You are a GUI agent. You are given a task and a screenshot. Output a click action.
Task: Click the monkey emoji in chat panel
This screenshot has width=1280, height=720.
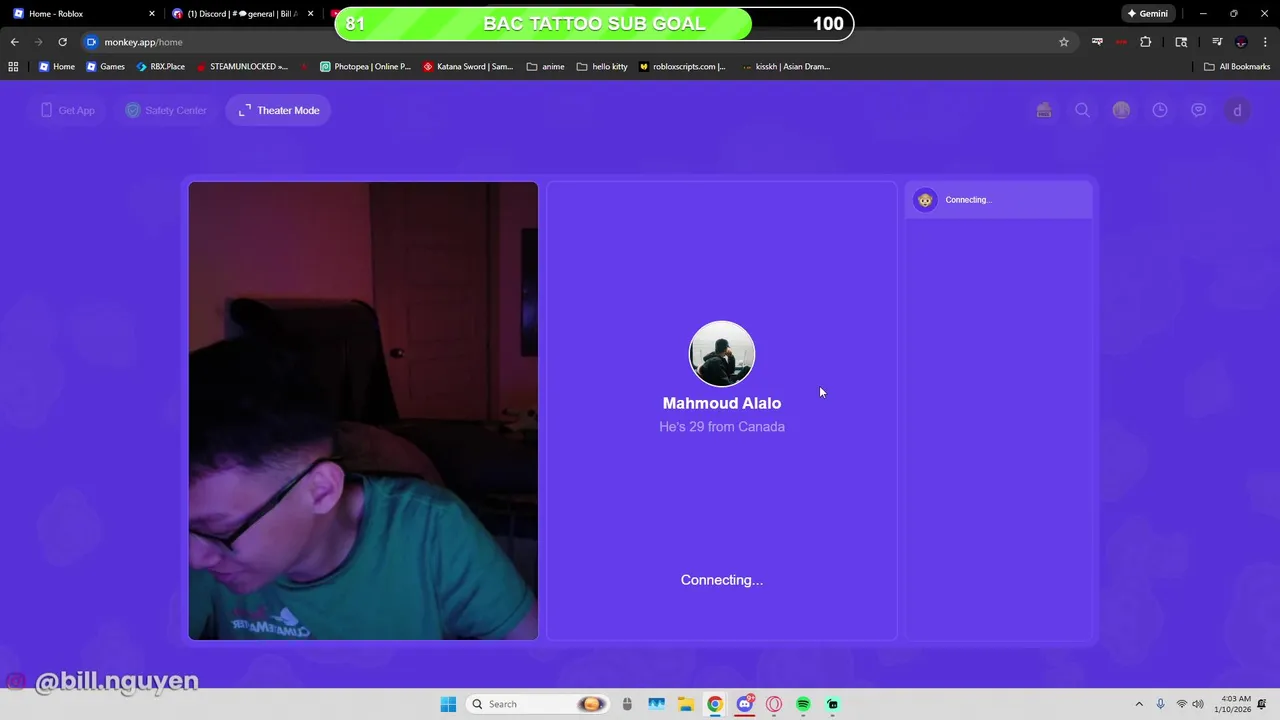point(925,200)
